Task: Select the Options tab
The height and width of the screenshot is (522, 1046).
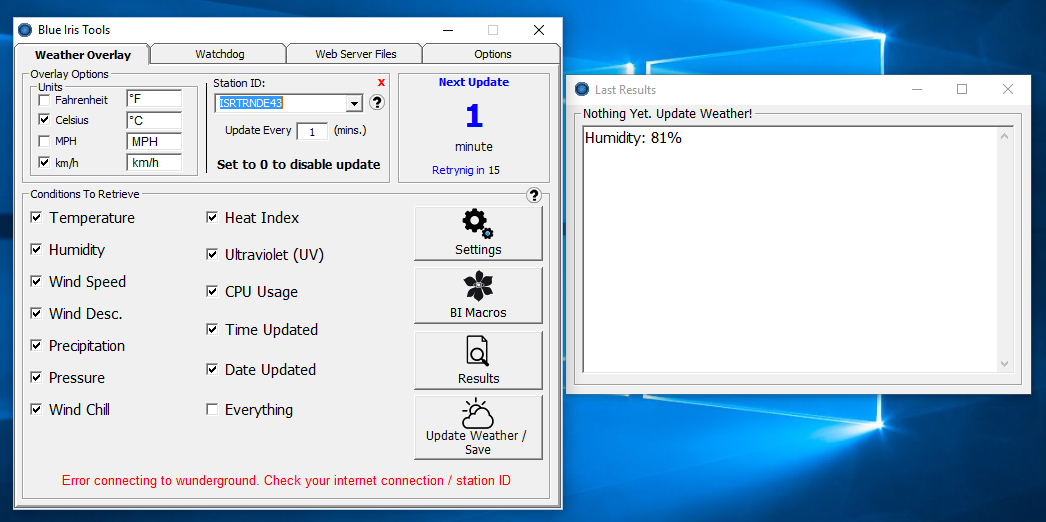Action: click(492, 54)
